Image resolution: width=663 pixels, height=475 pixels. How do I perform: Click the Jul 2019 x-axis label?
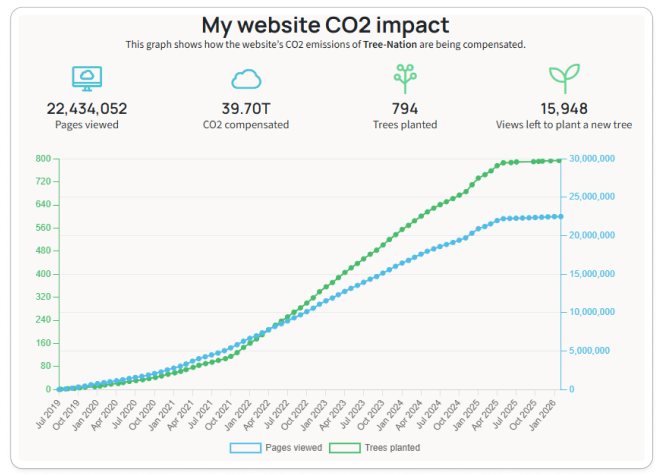point(45,410)
